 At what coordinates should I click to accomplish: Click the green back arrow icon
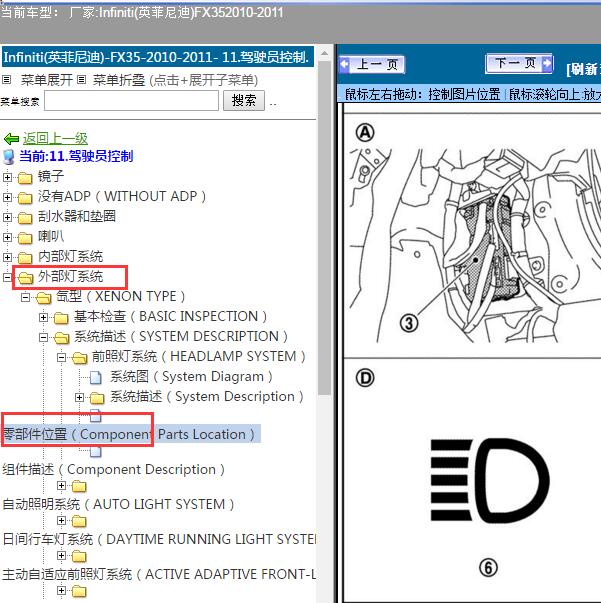tap(11, 138)
